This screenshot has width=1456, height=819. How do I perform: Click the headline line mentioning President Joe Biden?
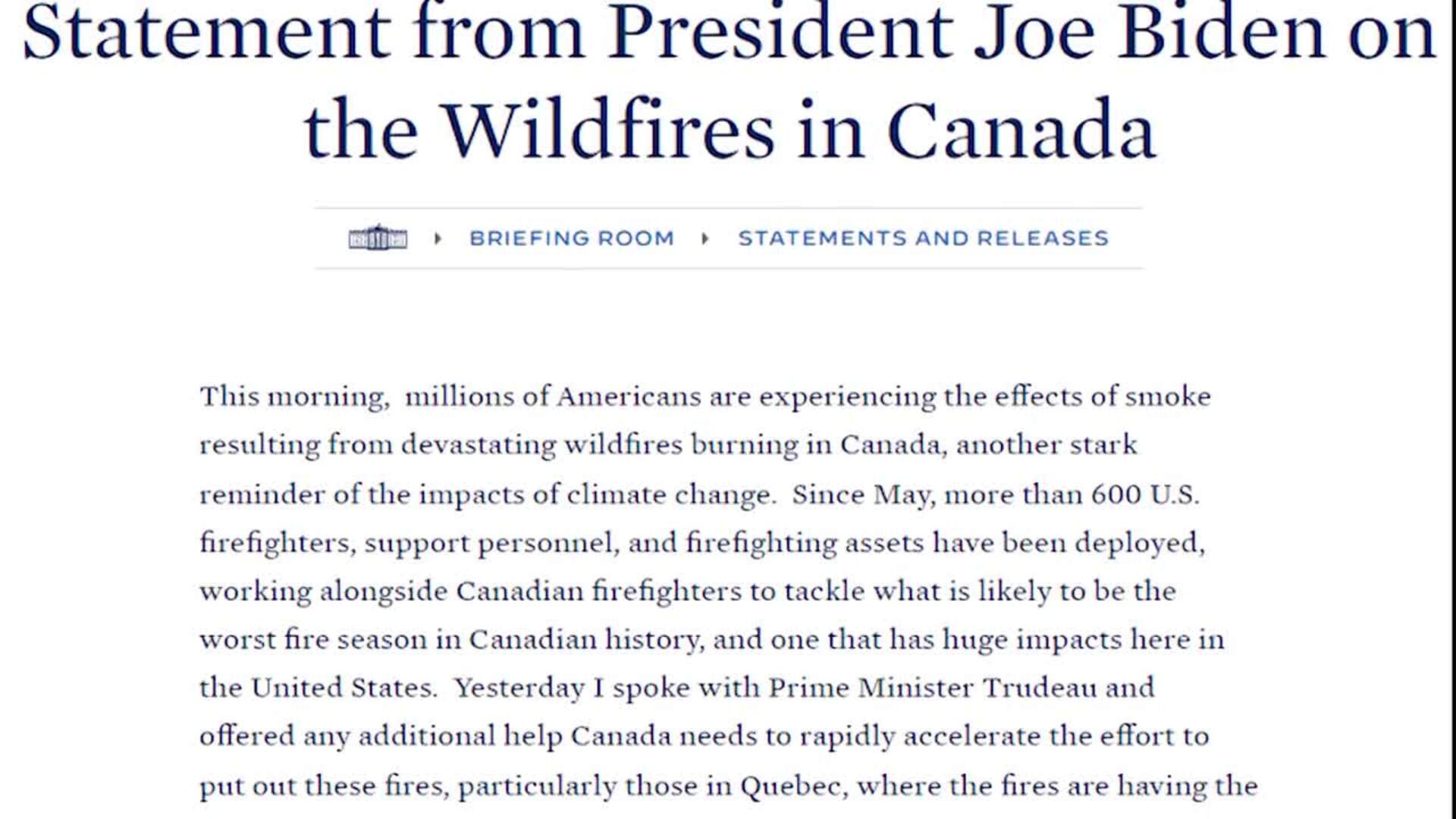point(728,34)
